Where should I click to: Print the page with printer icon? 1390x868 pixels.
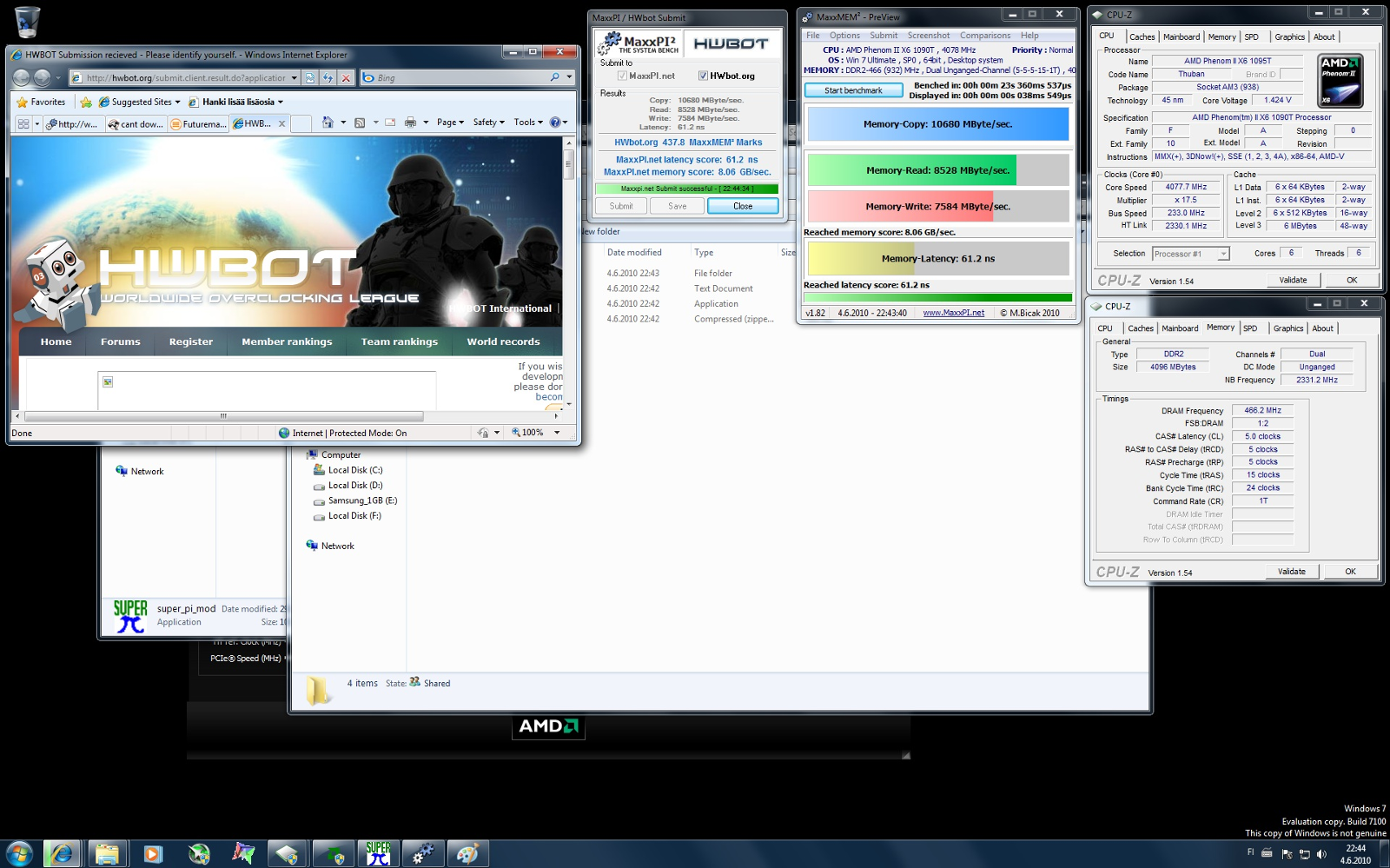pos(410,123)
